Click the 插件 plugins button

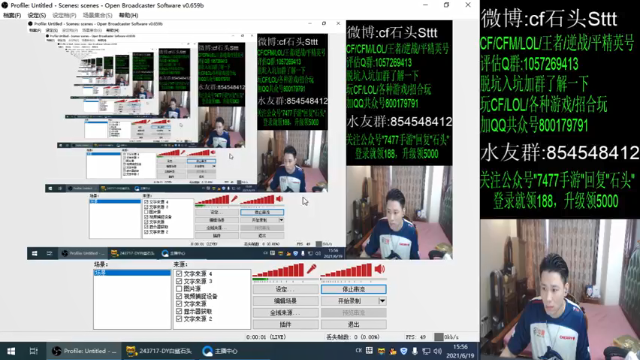pos(285,324)
